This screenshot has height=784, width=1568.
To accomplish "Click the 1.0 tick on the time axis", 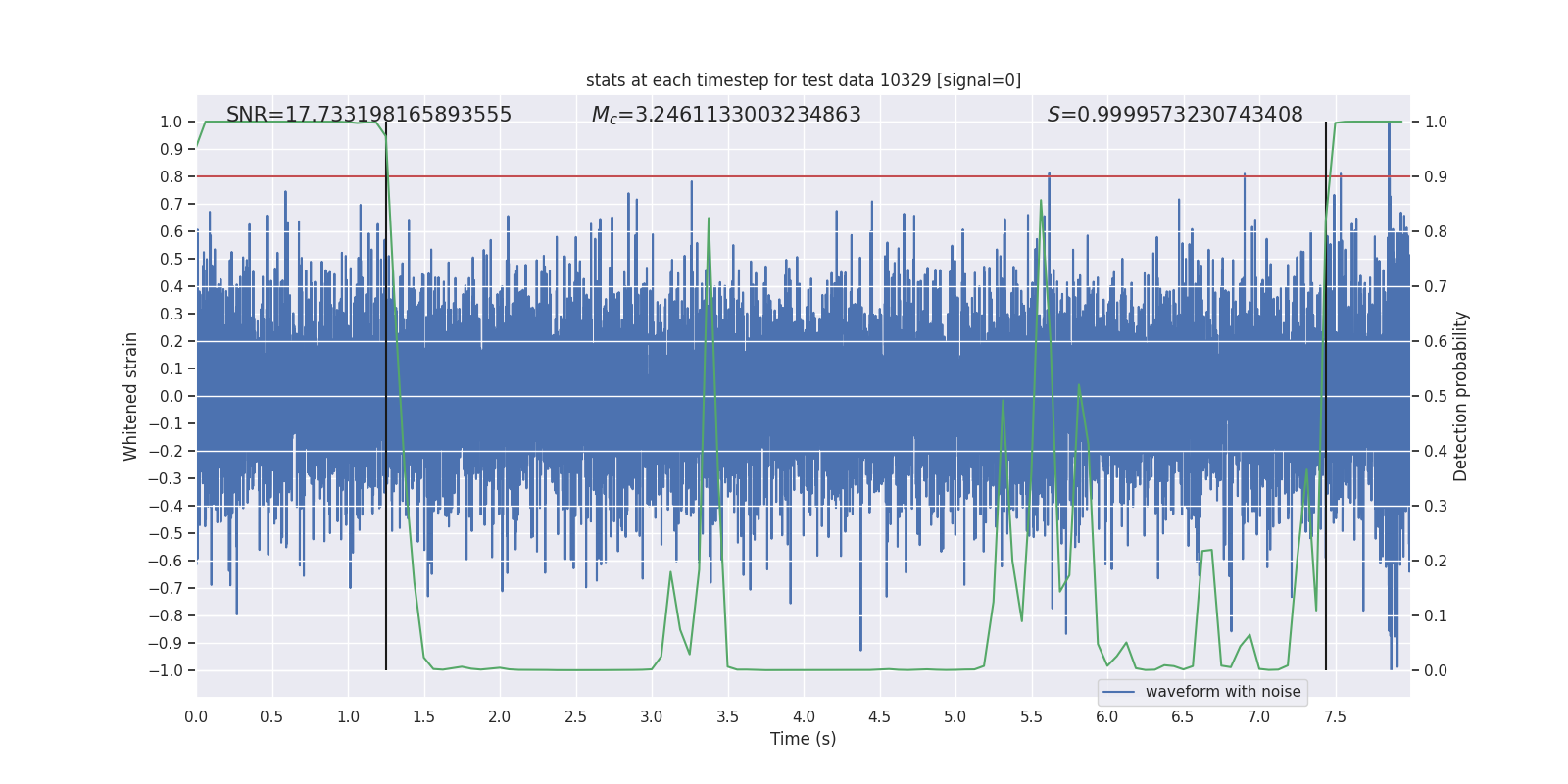I will [348, 716].
